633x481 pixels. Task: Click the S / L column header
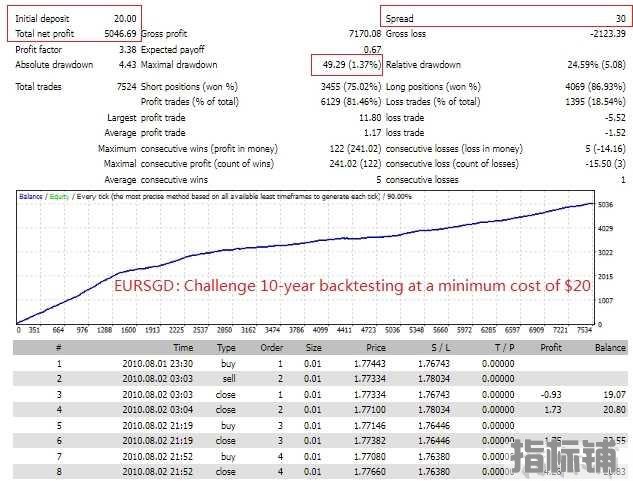440,348
